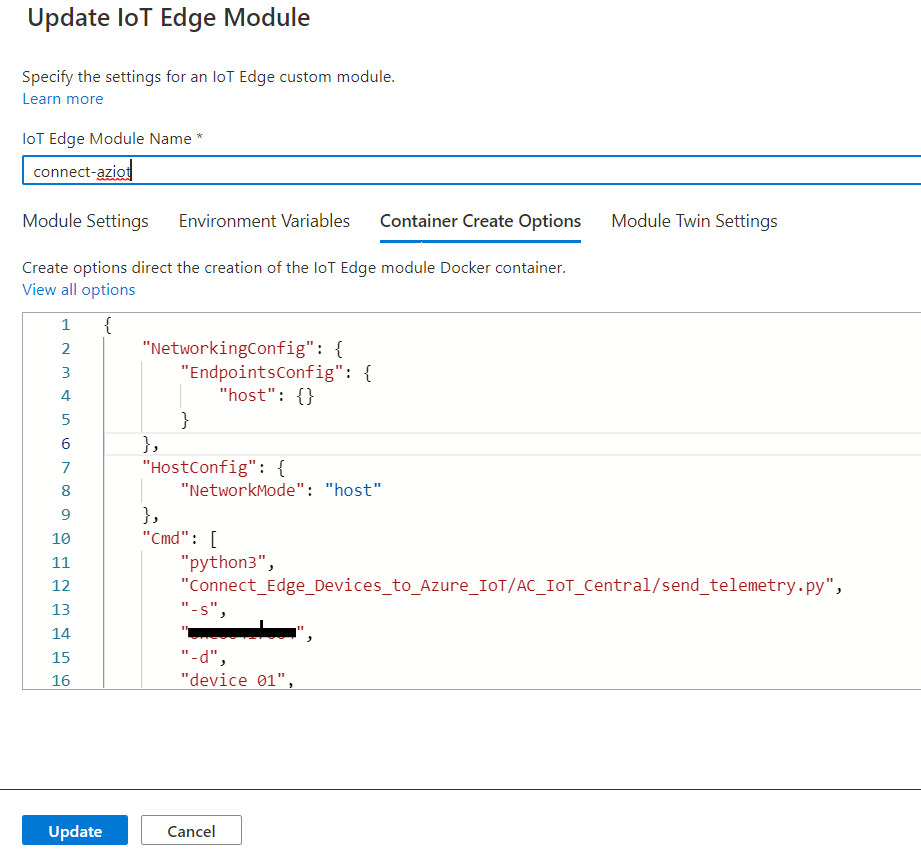921x855 pixels.
Task: Click the redacted string on line 14
Action: tap(243, 632)
